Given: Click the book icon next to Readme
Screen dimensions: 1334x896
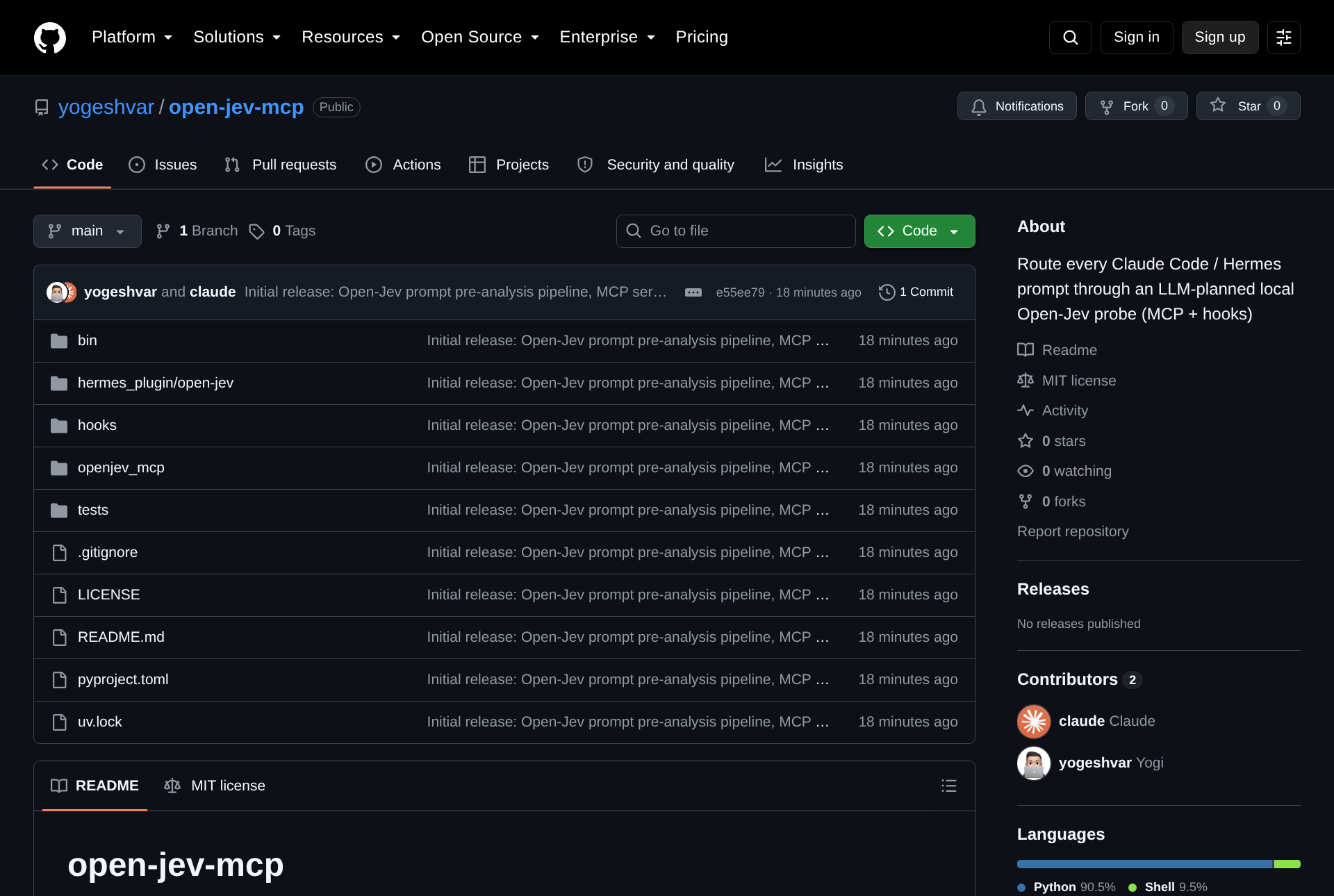Looking at the screenshot, I should (x=1026, y=350).
